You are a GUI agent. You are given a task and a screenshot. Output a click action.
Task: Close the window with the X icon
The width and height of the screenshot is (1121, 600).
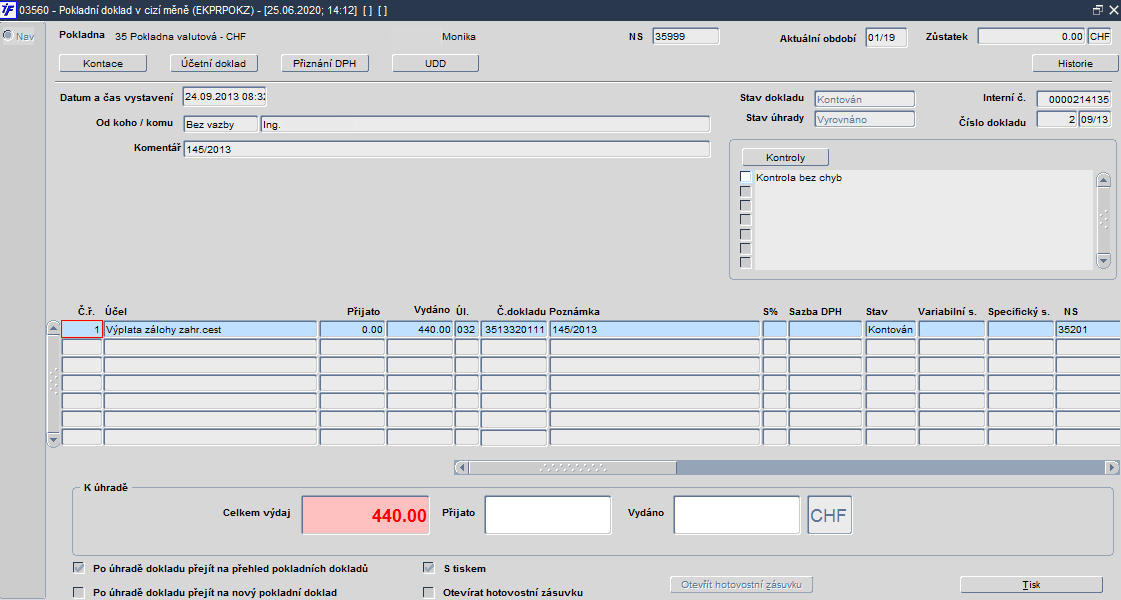(x=1112, y=10)
